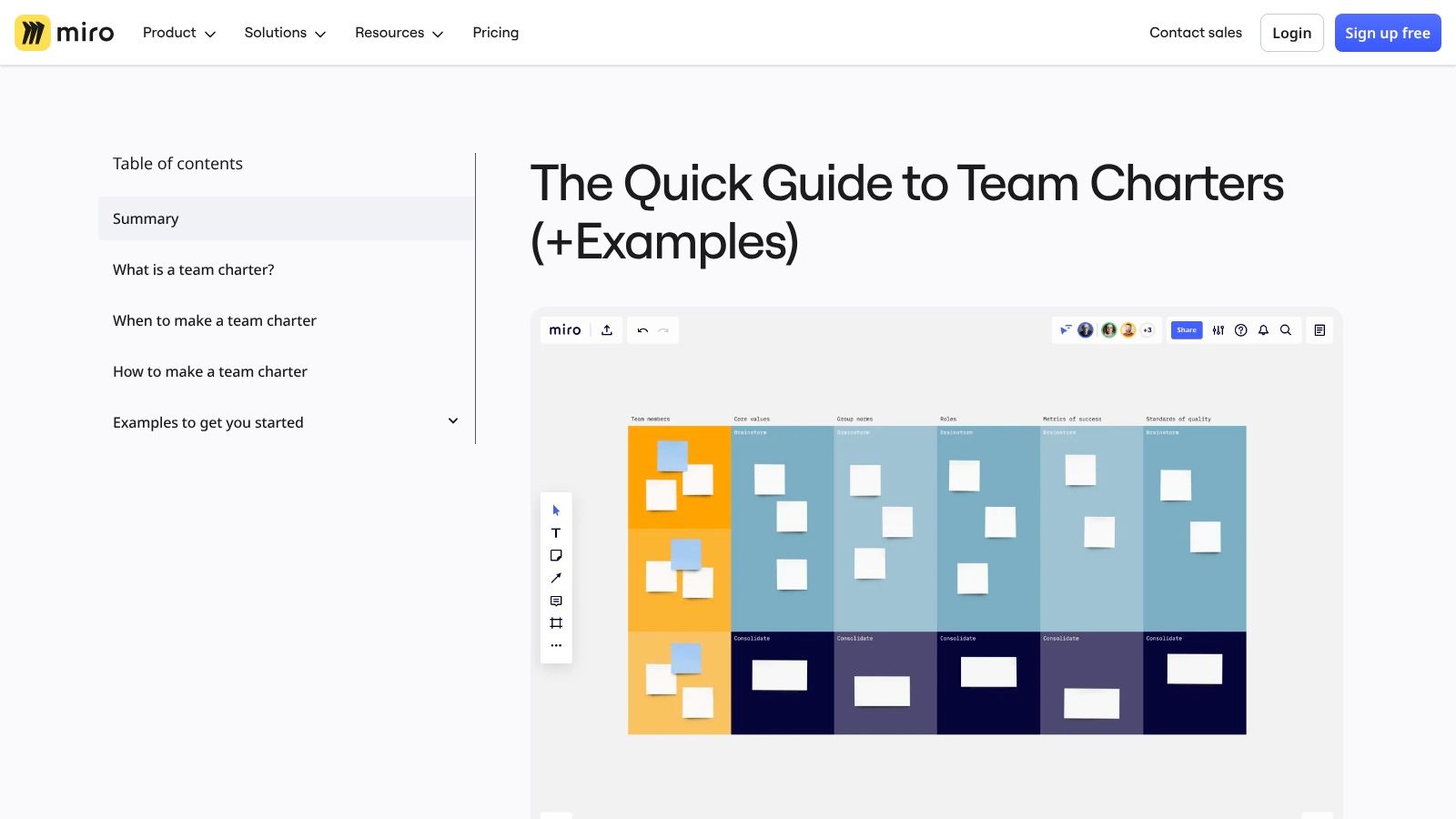Expand the Product dropdown menu
Screen dimensions: 1456x819
(179, 33)
